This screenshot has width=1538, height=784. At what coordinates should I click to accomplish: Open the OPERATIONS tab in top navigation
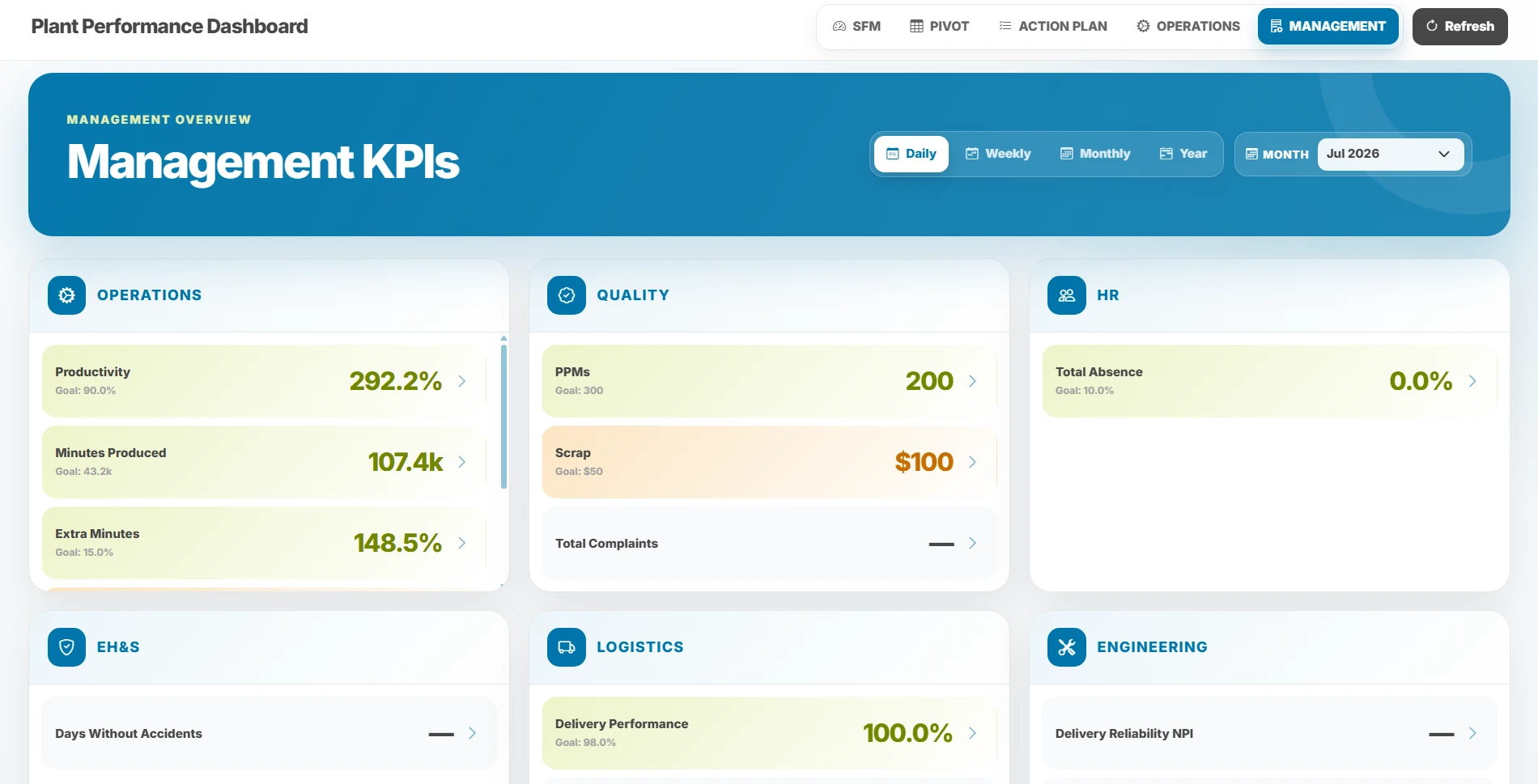[x=1188, y=26]
